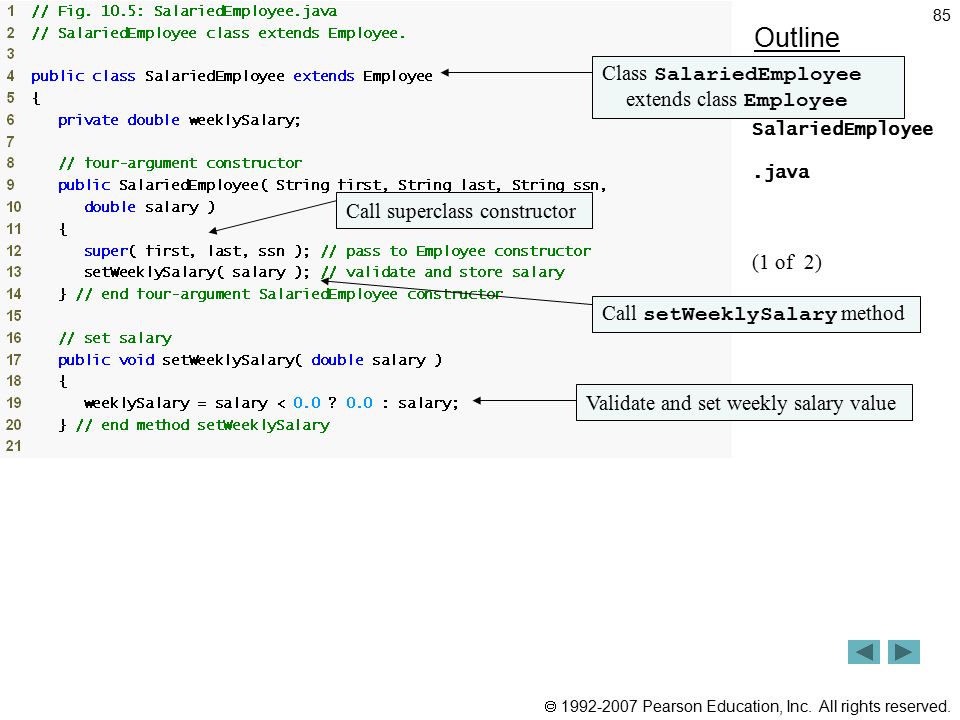960x720 pixels.
Task: Go to the previous slide arrow button
Action: [x=863, y=652]
